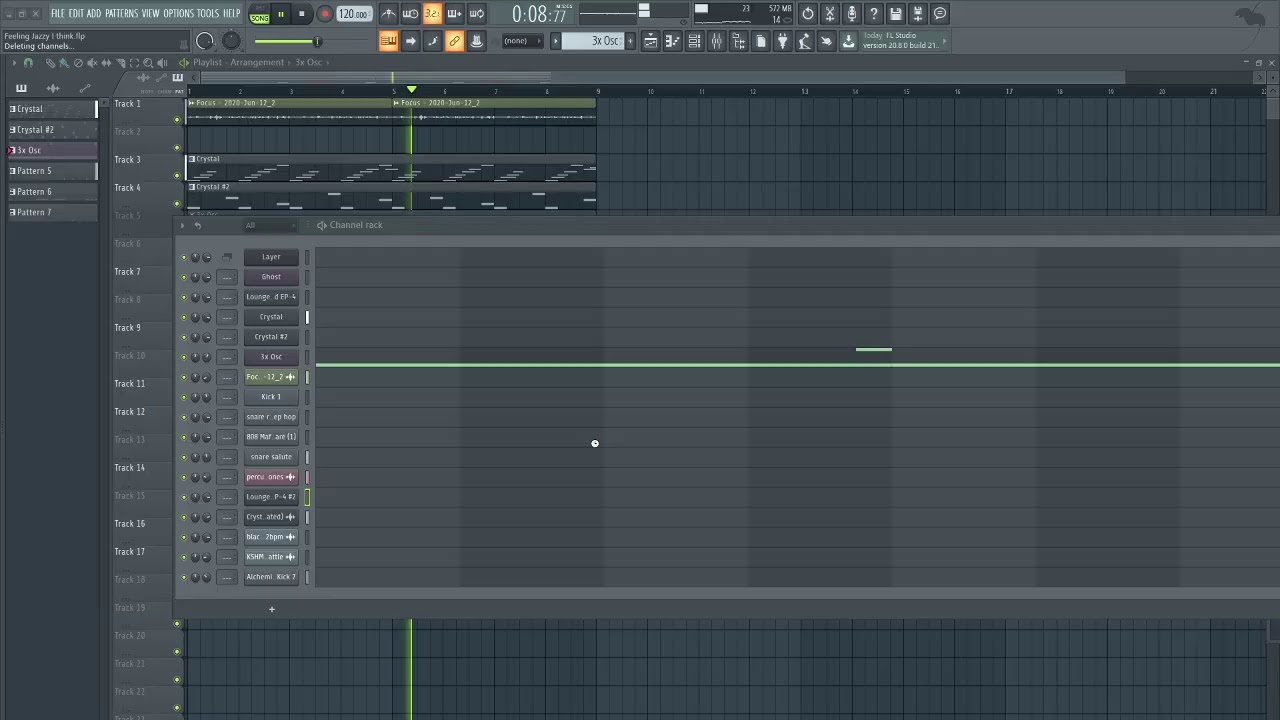The image size is (1280, 720).
Task: Toggle PAT/SONG mode switch
Action: pos(259,14)
